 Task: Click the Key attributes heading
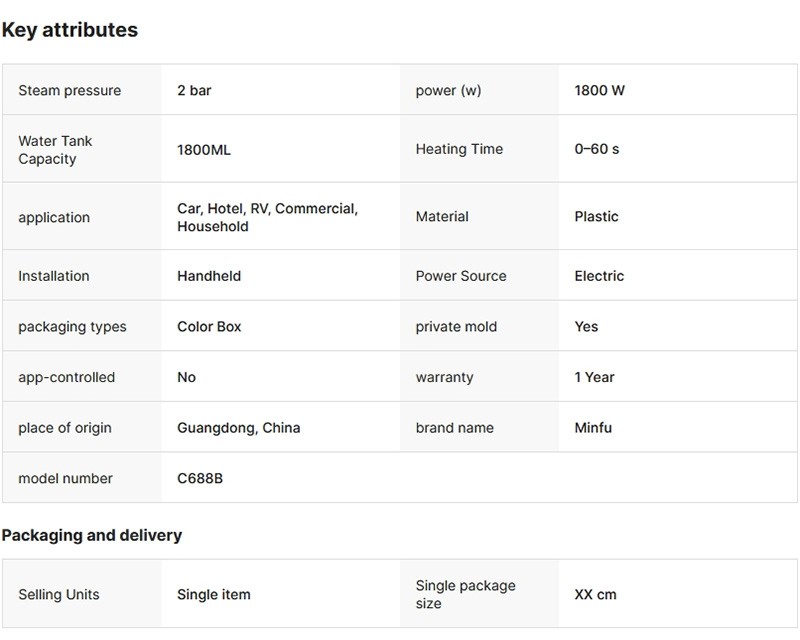click(70, 30)
